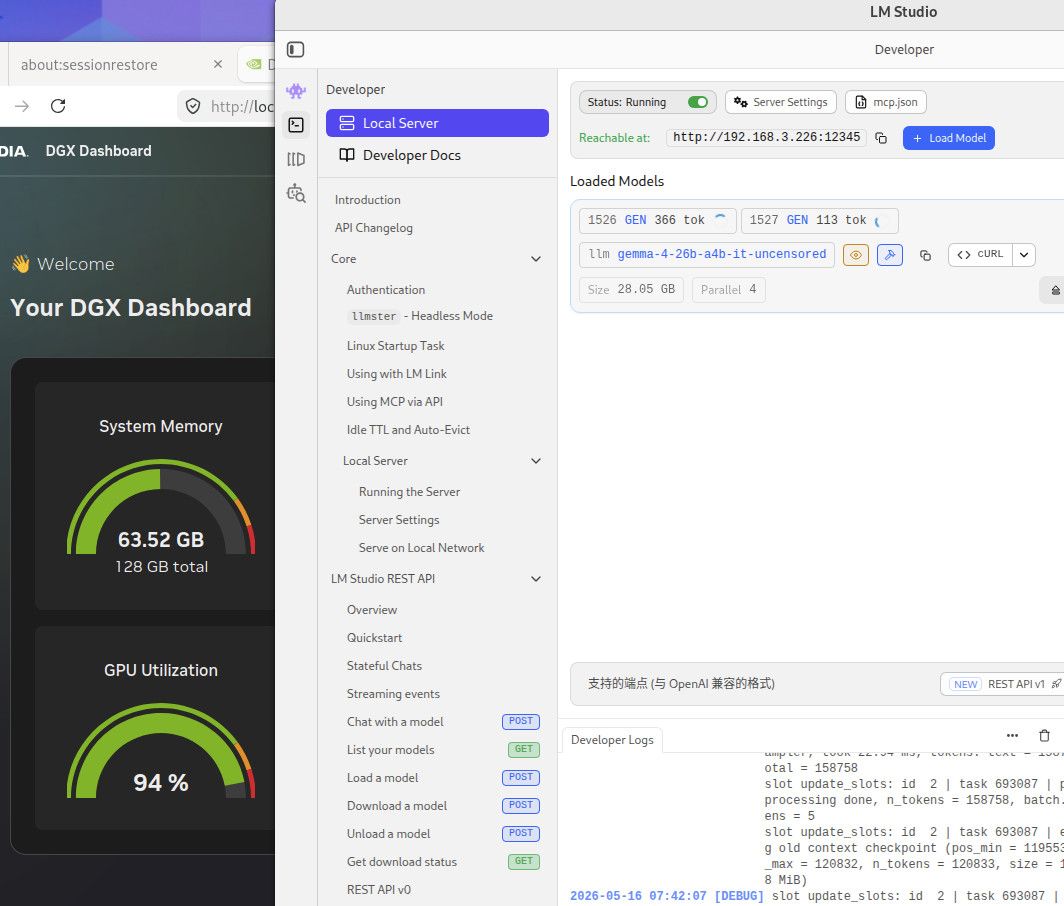Image resolution: width=1064 pixels, height=906 pixels.
Task: Open the Stateful Chats docs page
Action: point(384,666)
